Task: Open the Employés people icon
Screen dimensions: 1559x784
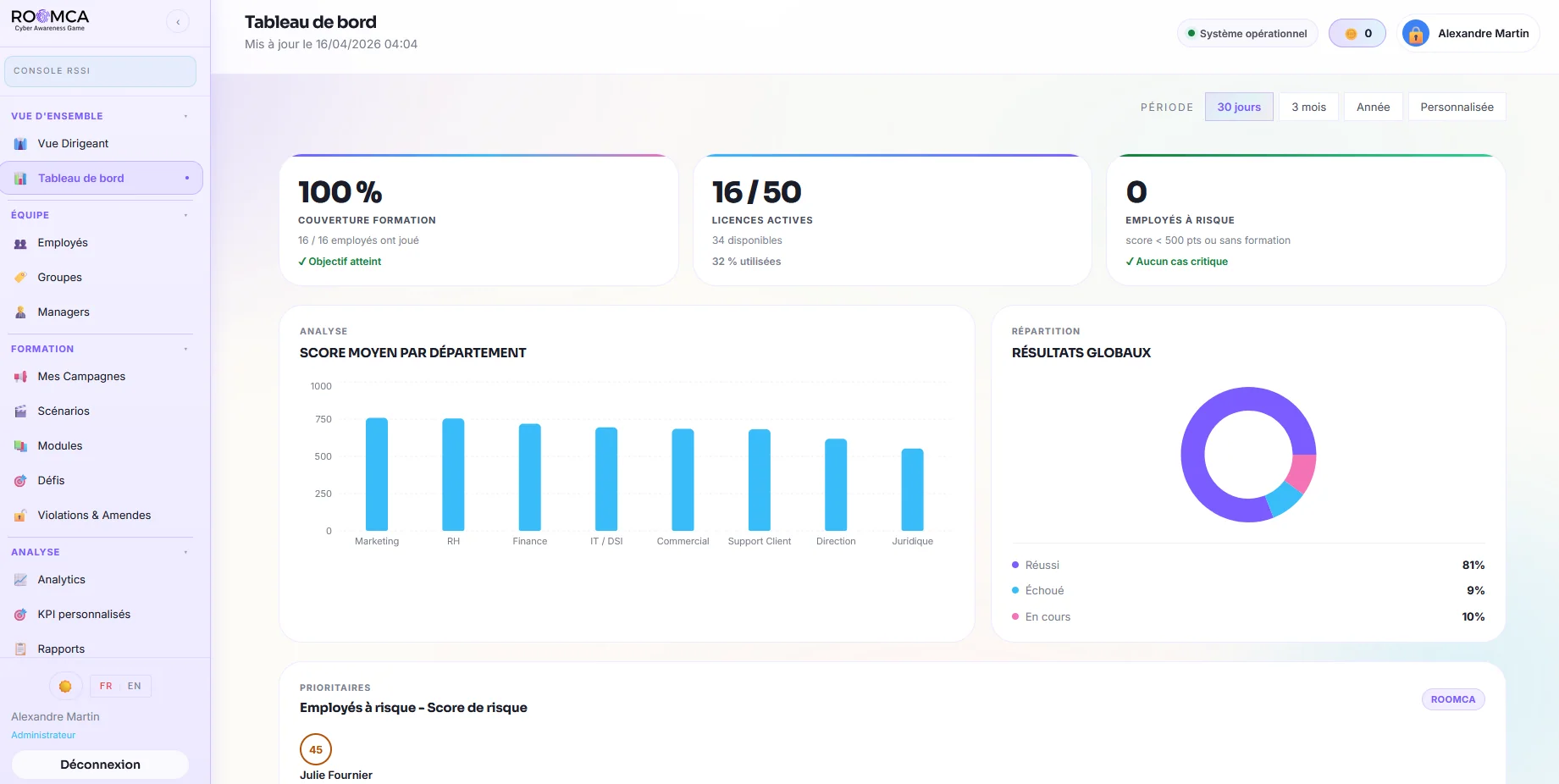Action: 20,243
